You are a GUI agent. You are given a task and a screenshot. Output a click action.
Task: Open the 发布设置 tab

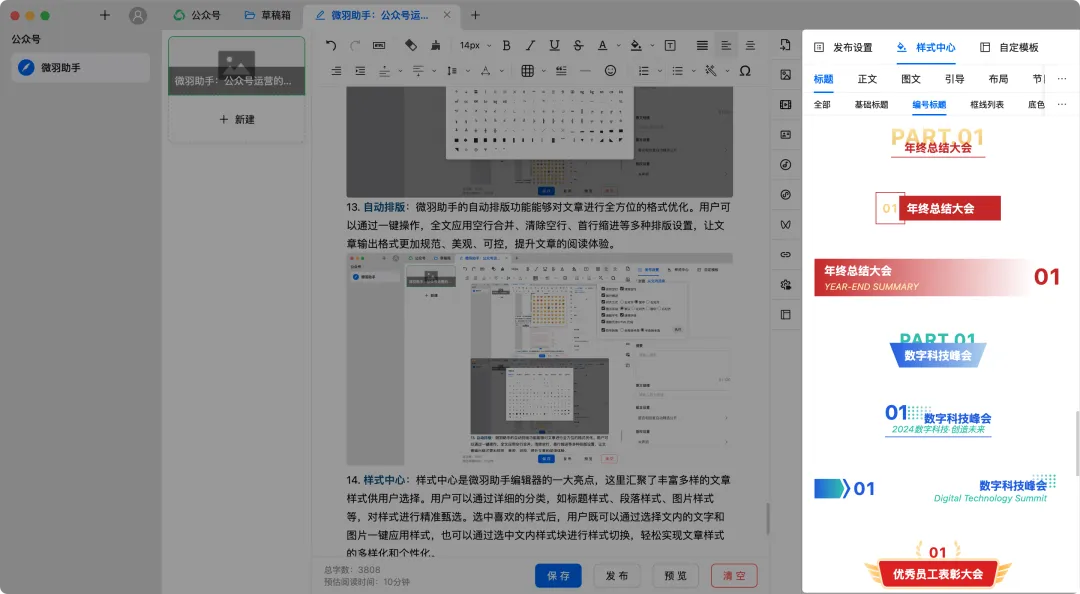[x=843, y=48]
